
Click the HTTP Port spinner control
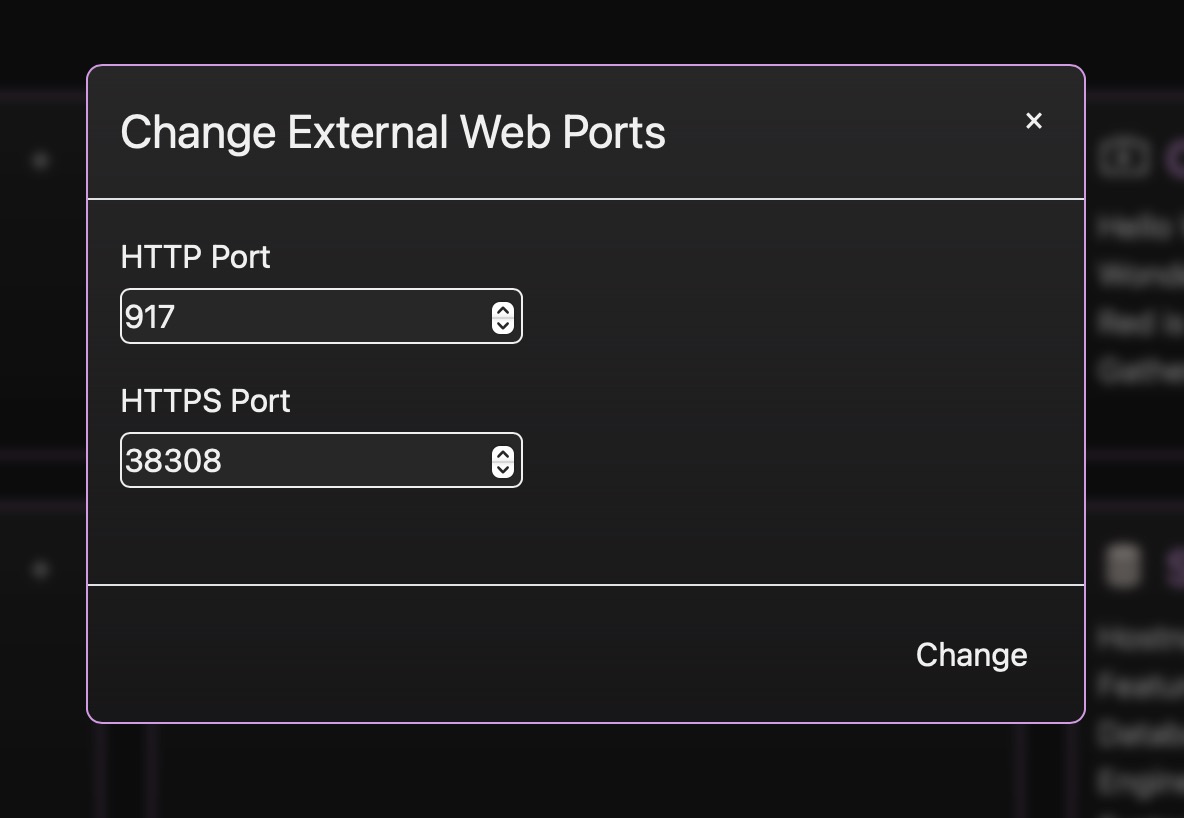503,317
